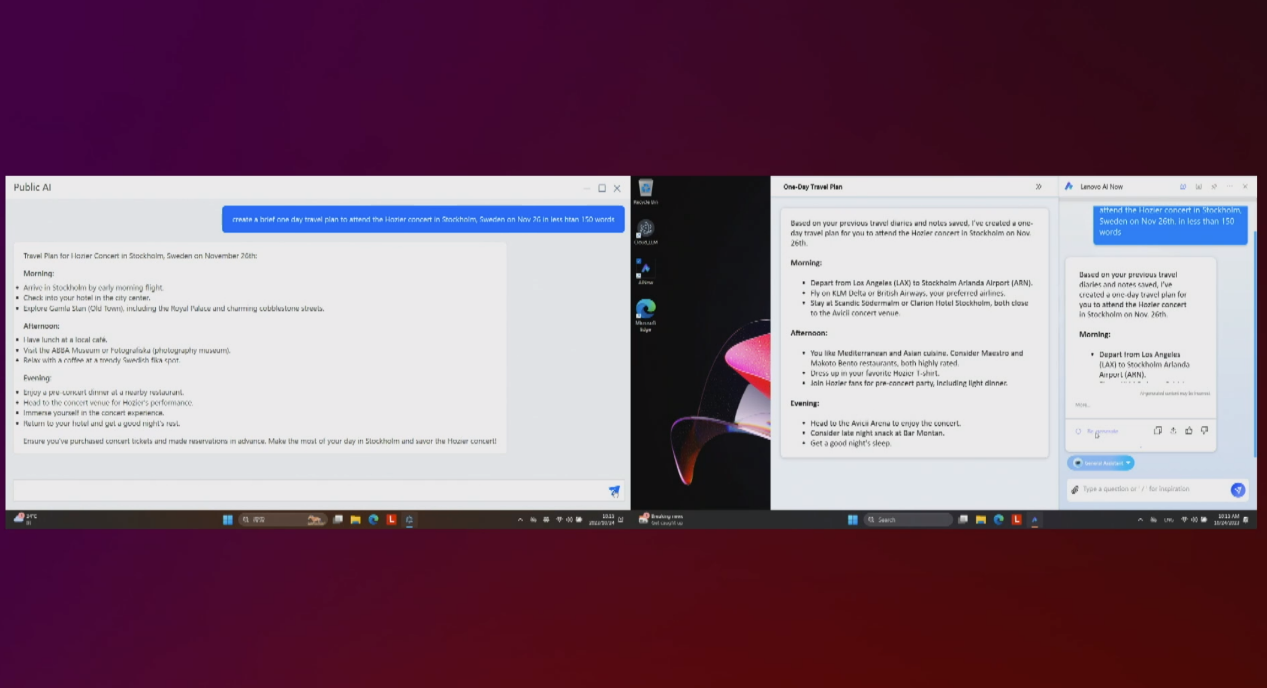Send the message in Public AI window
The height and width of the screenshot is (688, 1267).
(x=614, y=491)
